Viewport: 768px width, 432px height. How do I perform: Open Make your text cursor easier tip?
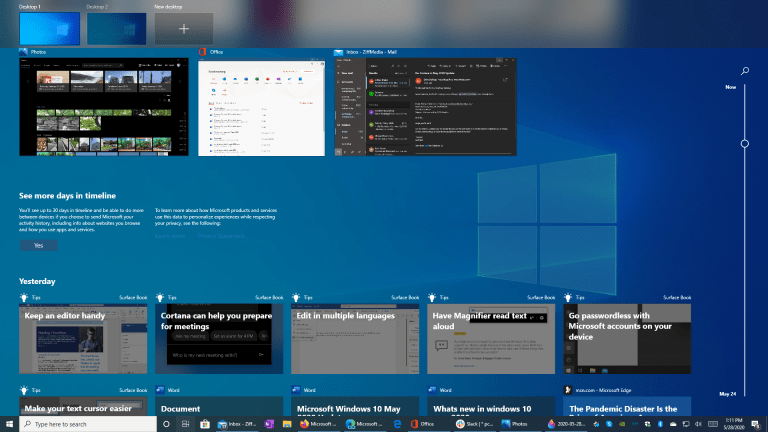coord(83,407)
